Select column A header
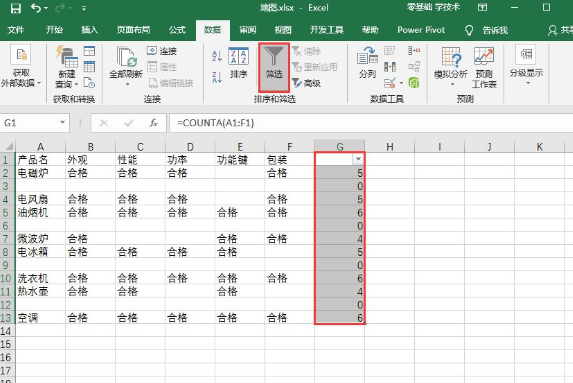 coord(40,147)
